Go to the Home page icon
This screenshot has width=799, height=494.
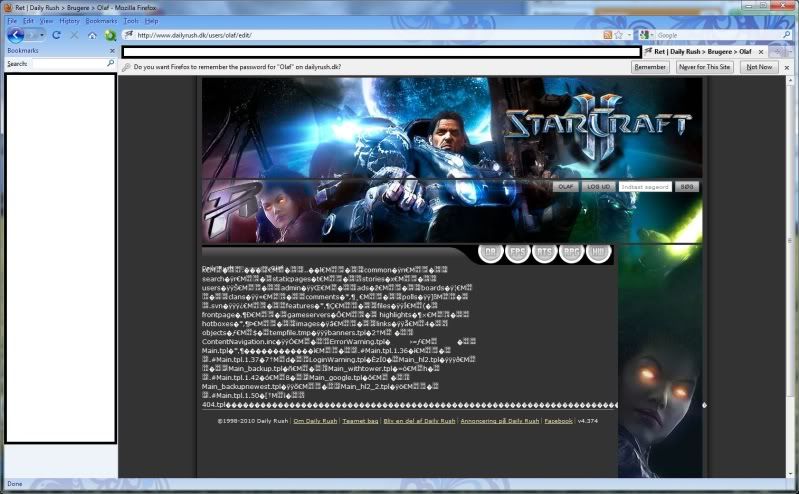coord(92,35)
